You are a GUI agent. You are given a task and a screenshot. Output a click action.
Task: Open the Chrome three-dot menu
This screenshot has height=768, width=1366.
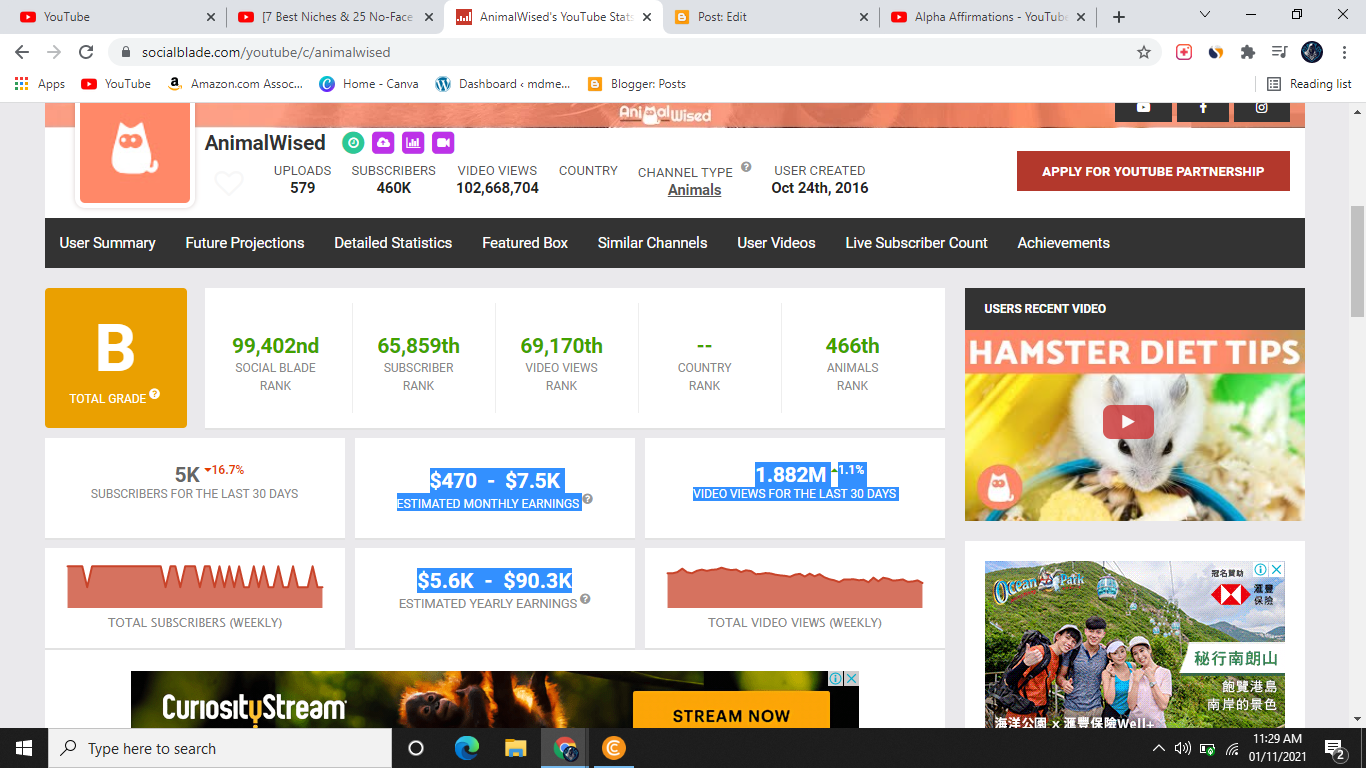tap(1343, 52)
